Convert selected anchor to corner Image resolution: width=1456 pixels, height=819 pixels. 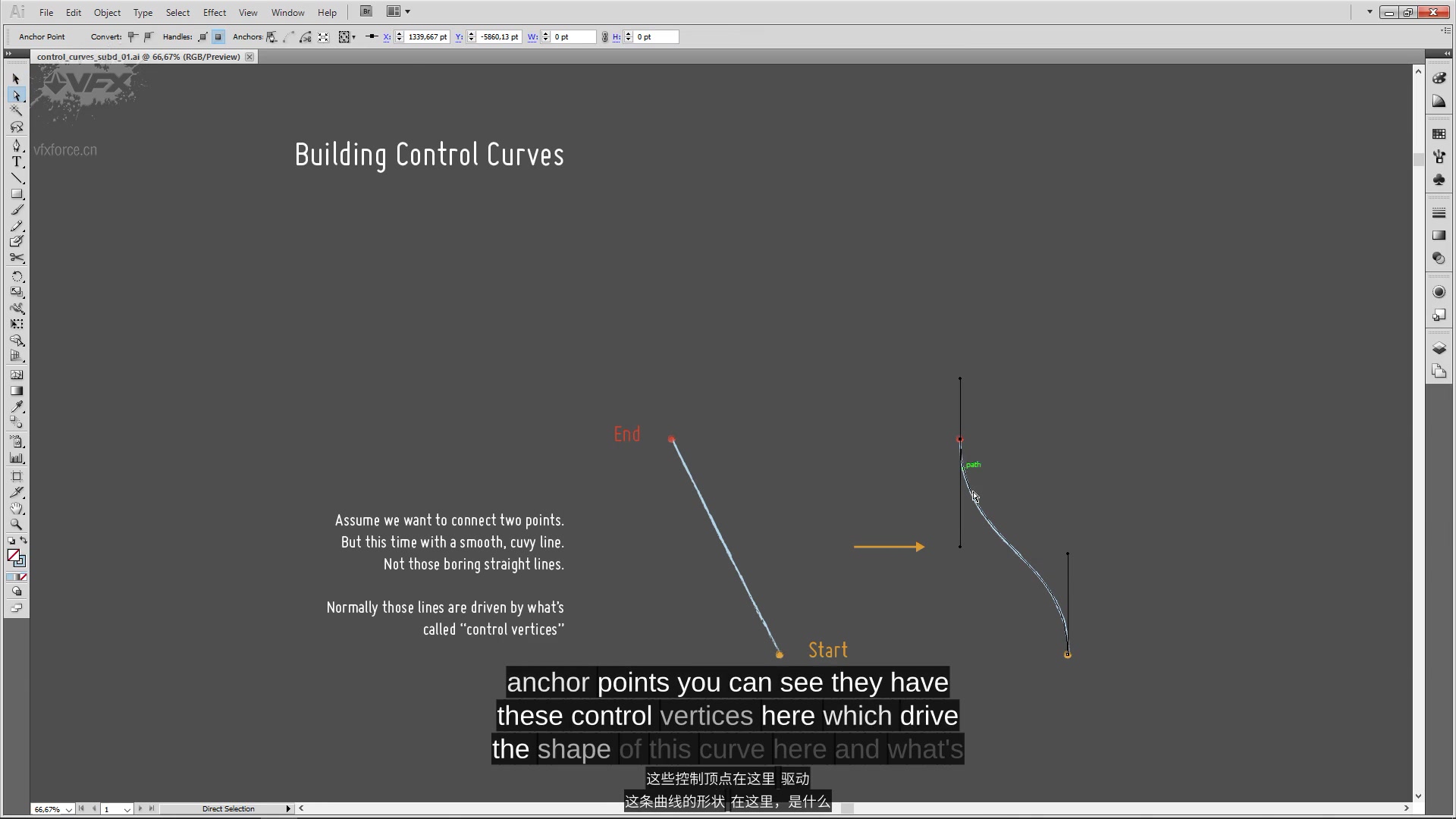(133, 36)
